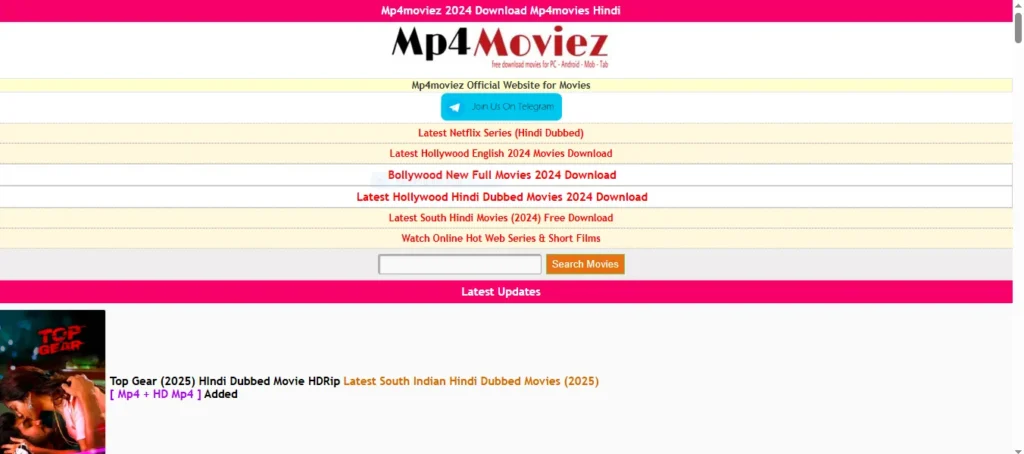Click the Telegram paper-plane icon
The width and height of the screenshot is (1024, 454).
(455, 107)
